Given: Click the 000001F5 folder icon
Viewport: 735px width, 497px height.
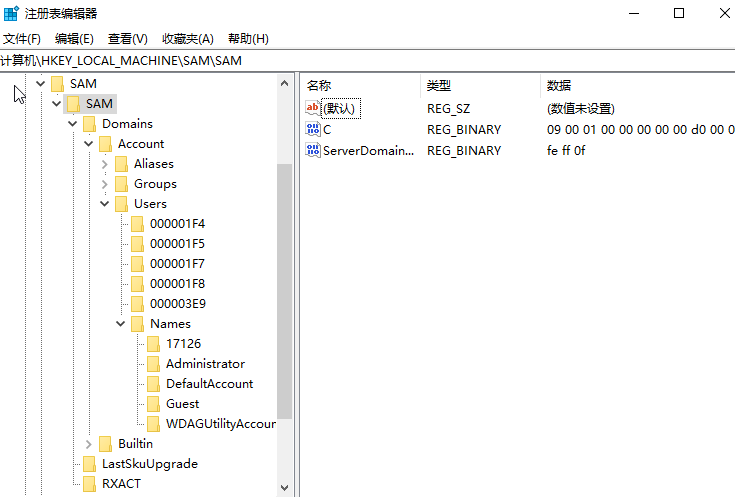Looking at the screenshot, I should [137, 244].
